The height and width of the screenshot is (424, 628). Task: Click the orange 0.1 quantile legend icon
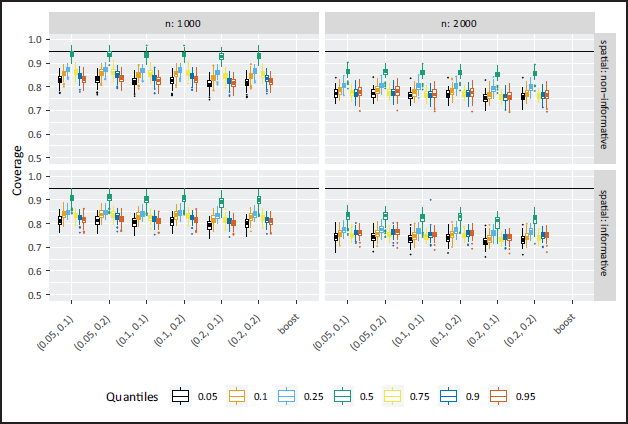click(236, 396)
